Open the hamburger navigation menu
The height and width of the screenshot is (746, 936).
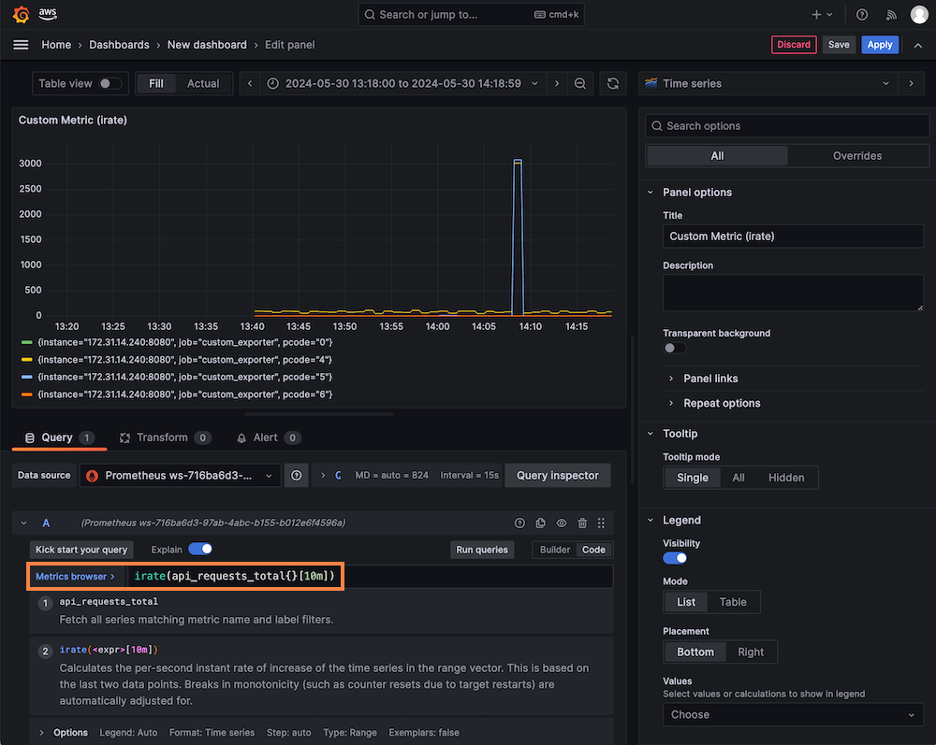[21, 45]
